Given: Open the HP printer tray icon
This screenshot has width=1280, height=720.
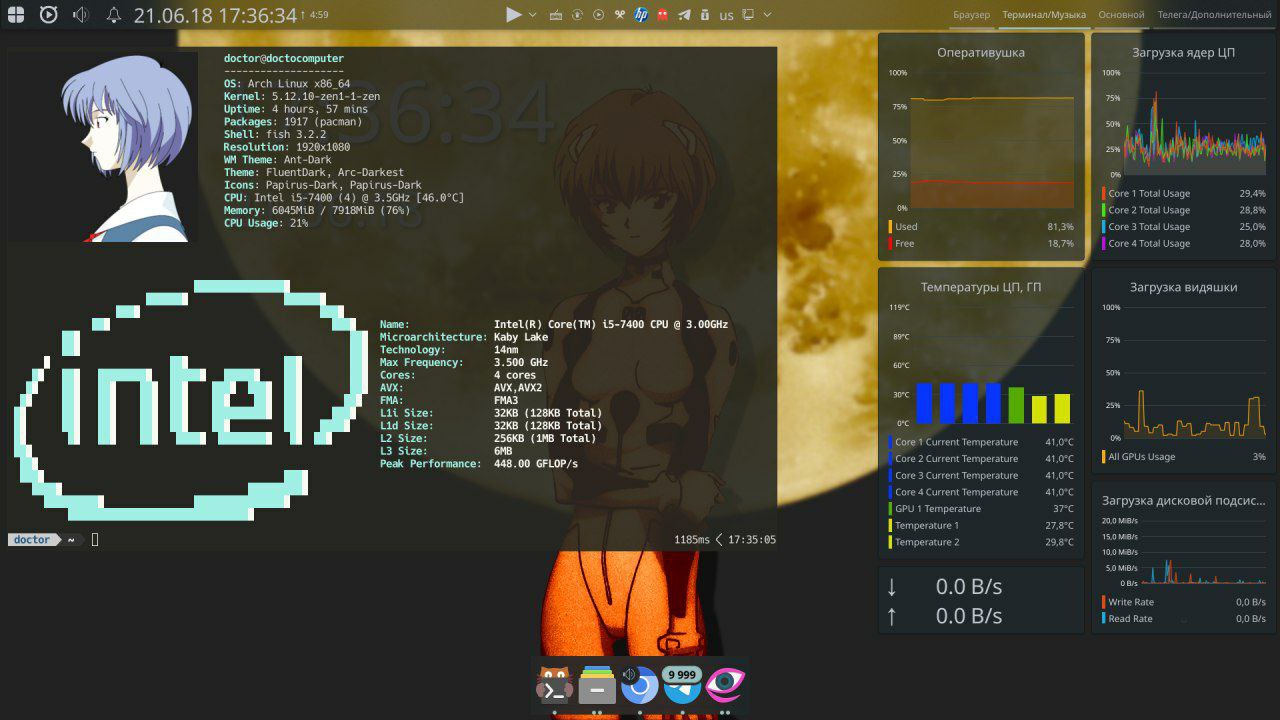Looking at the screenshot, I should point(641,15).
